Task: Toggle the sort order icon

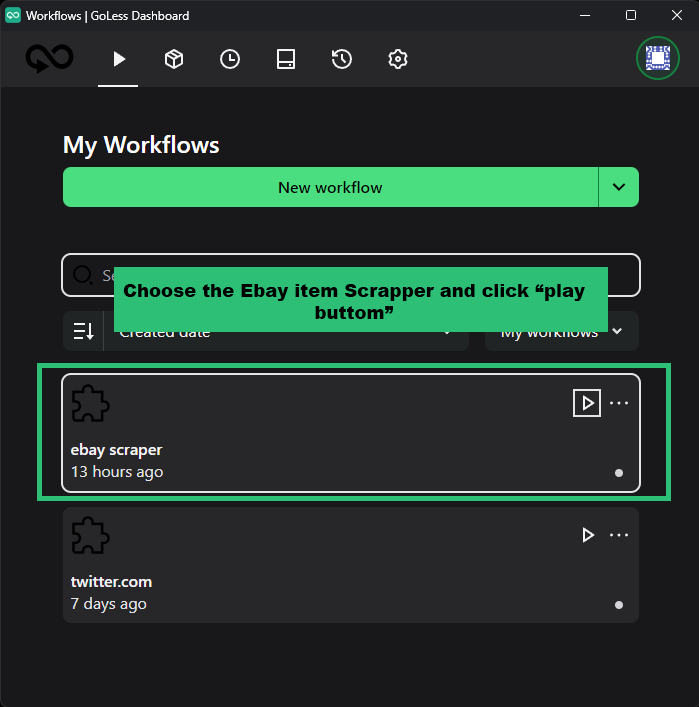Action: (x=83, y=331)
